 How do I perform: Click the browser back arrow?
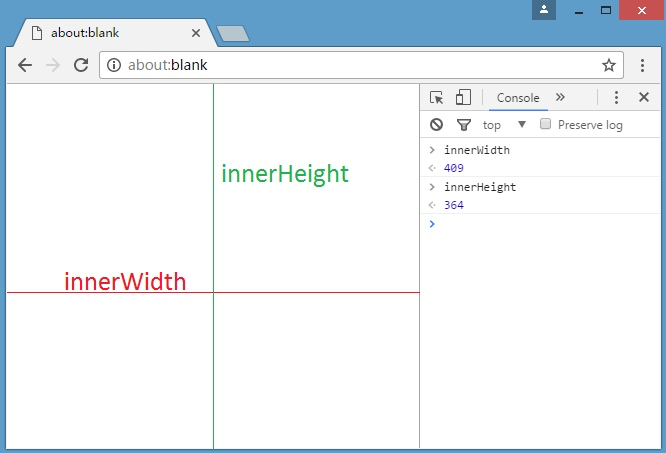[25, 65]
